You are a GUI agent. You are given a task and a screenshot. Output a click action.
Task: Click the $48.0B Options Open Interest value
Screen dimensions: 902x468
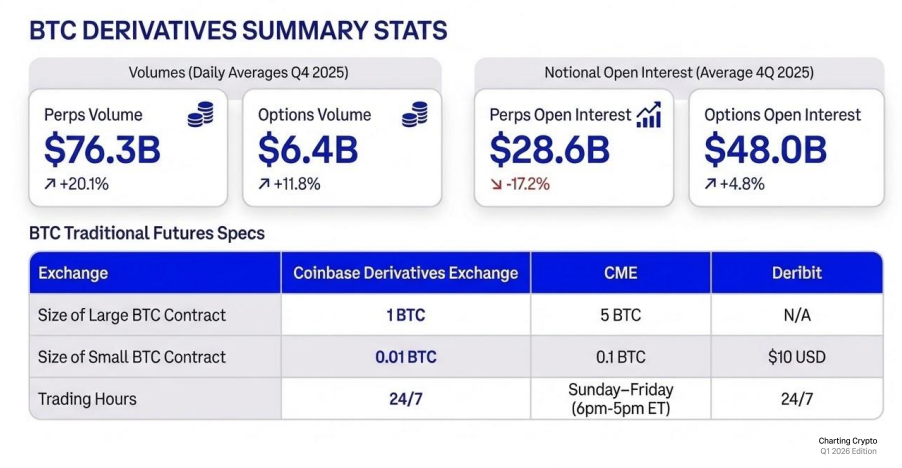point(765,150)
